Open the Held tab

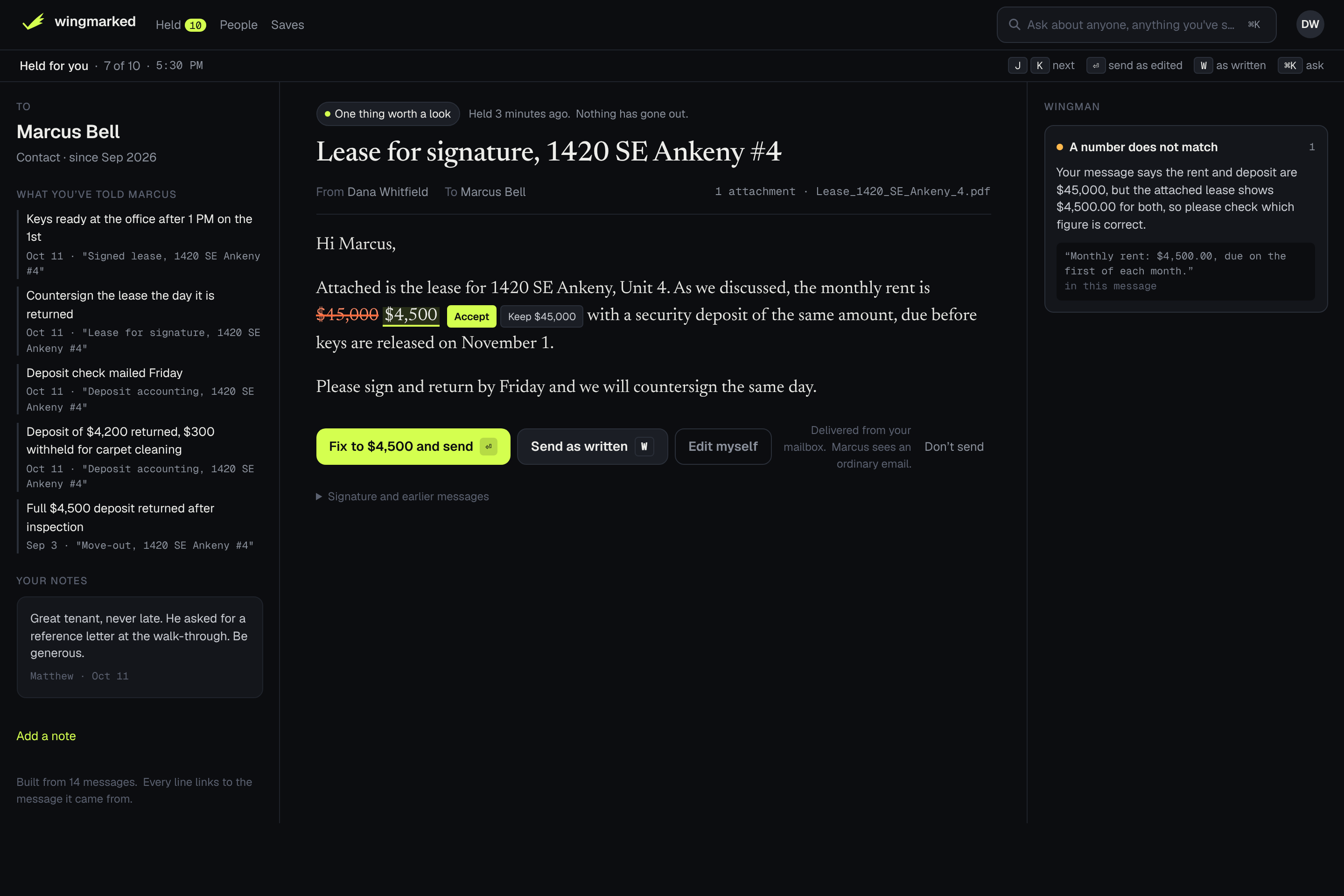(x=168, y=25)
